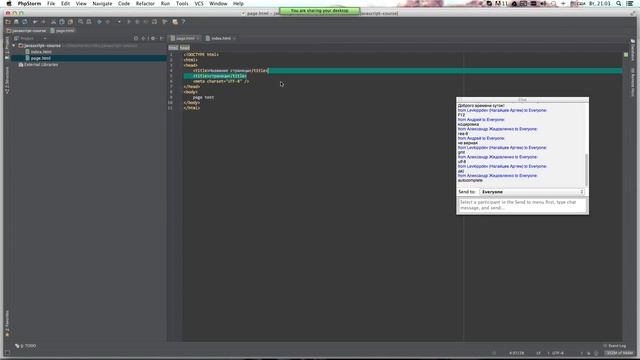Open the Project panel gear settings
Image resolution: width=640 pixels, height=360 pixels.
click(x=153, y=38)
